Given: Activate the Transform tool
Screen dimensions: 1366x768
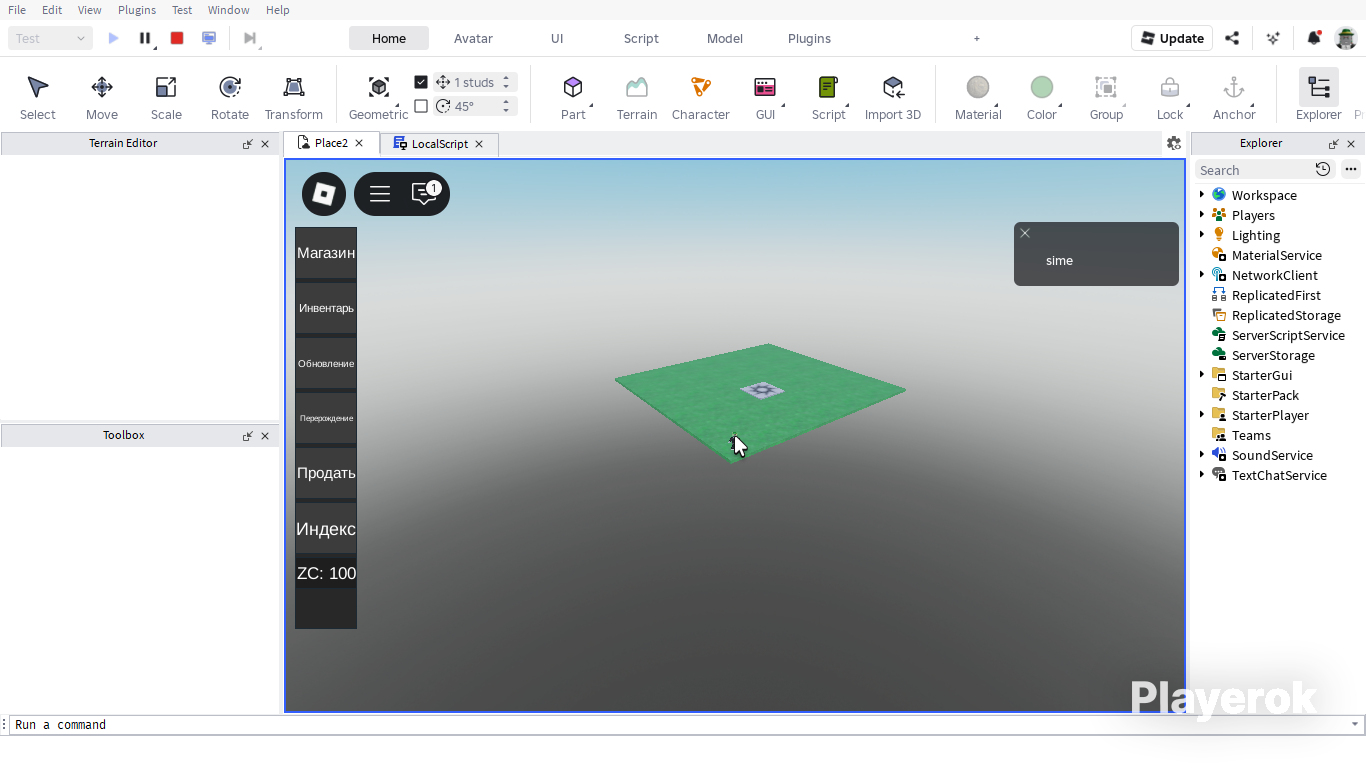Looking at the screenshot, I should tap(294, 97).
